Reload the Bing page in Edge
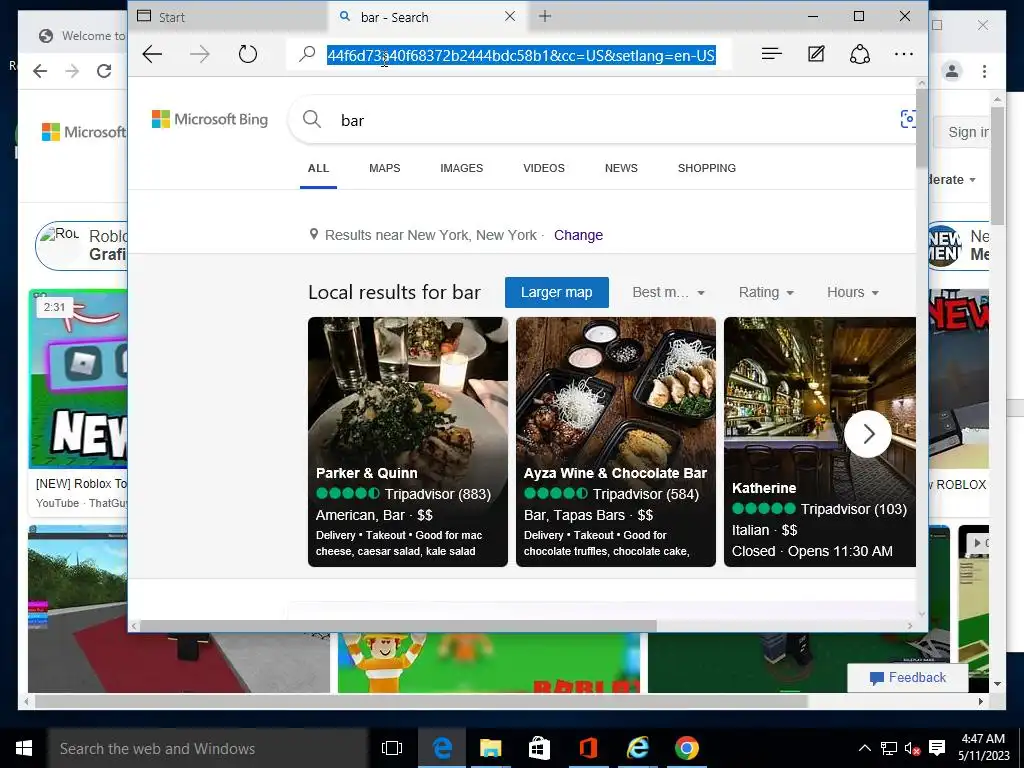This screenshot has height=768, width=1024. (x=248, y=54)
